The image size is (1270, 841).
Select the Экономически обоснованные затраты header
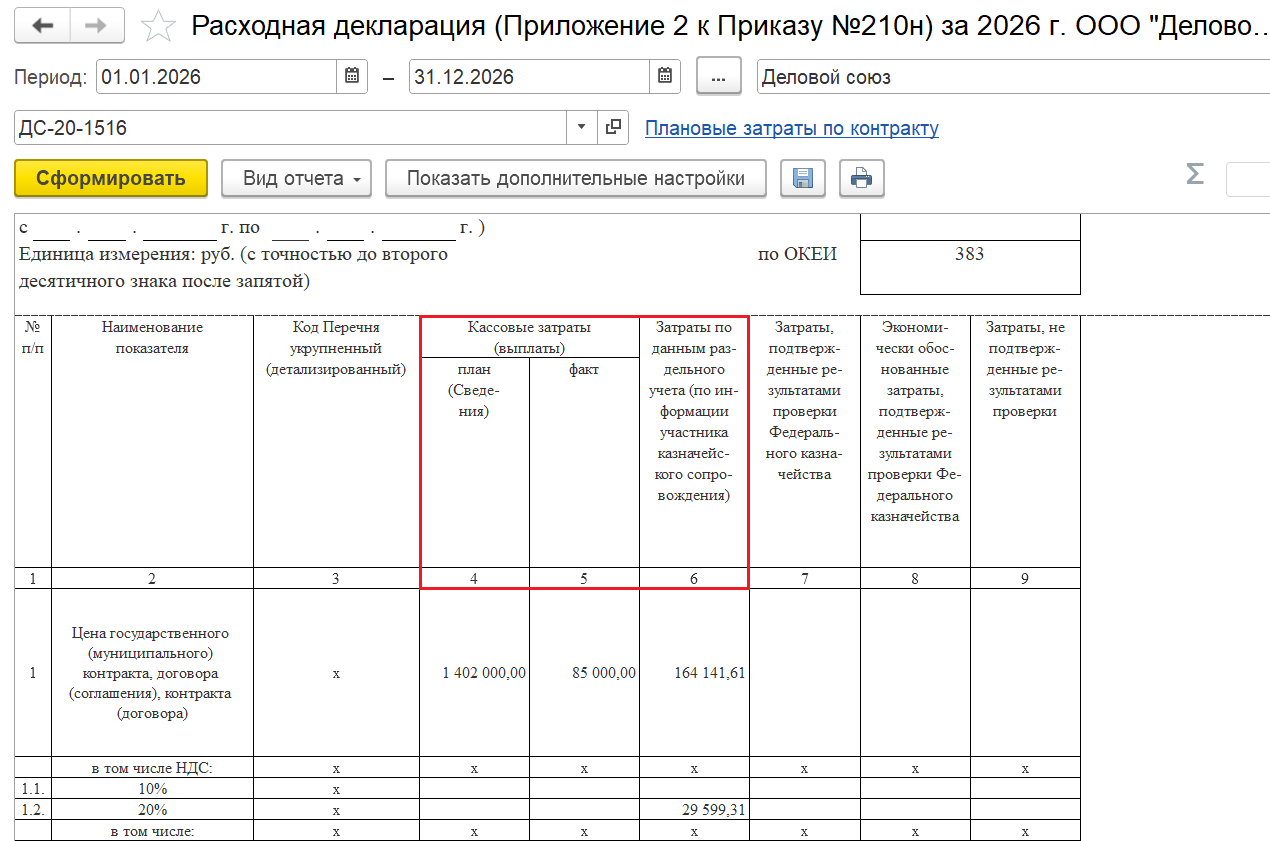[915, 442]
